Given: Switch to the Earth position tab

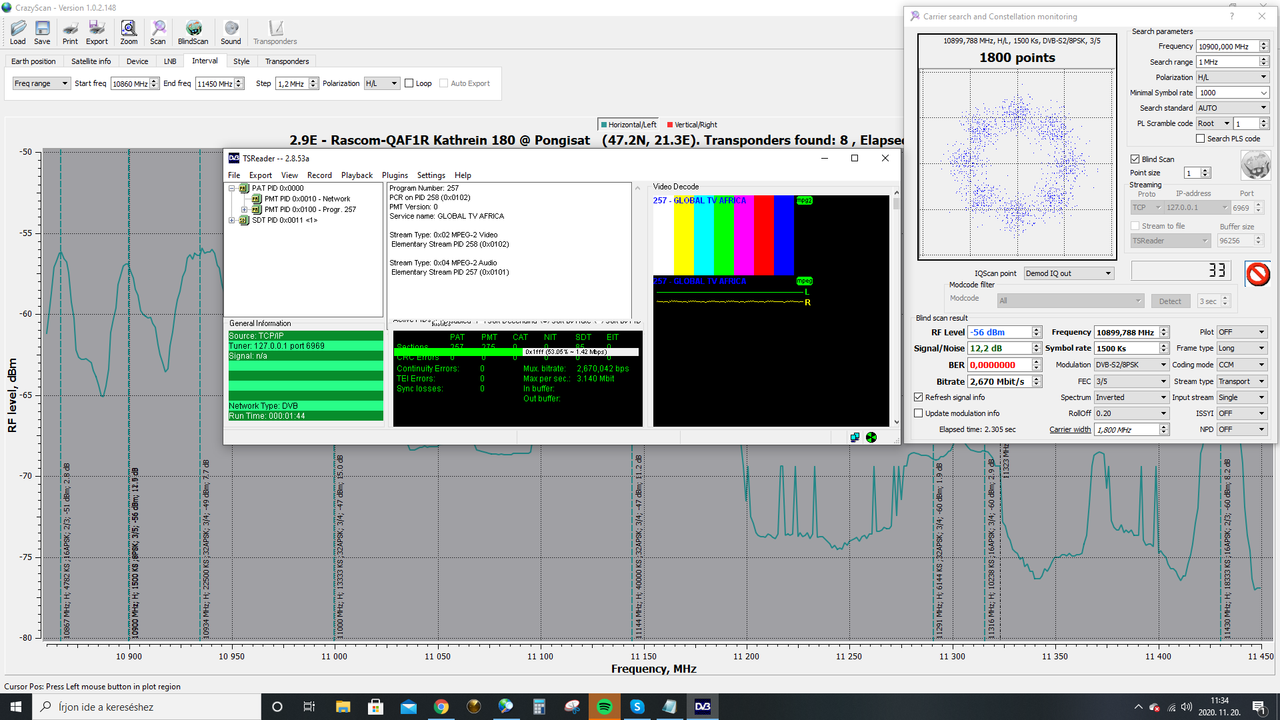Looking at the screenshot, I should click(34, 61).
